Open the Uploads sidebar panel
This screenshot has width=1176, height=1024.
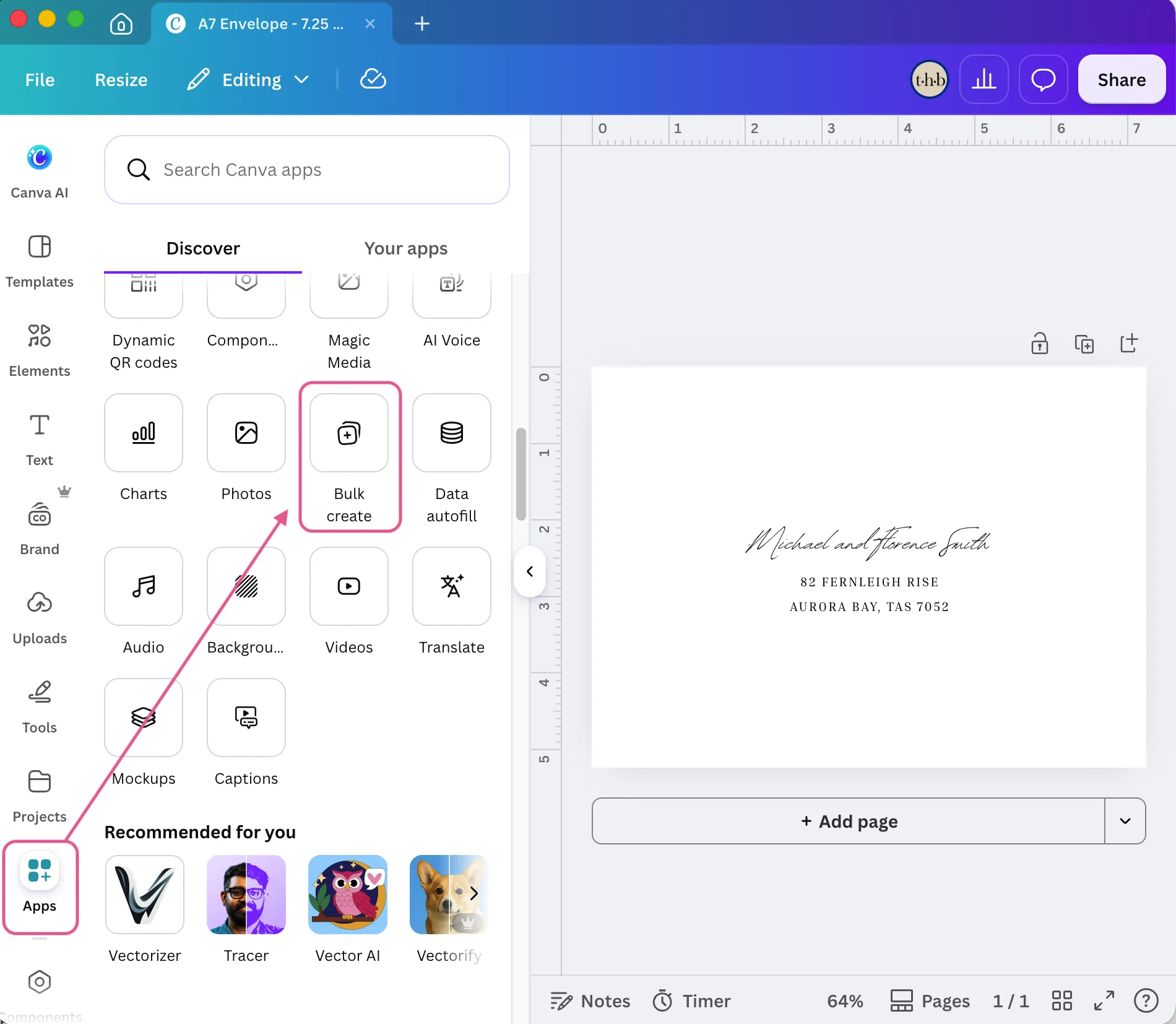[39, 618]
